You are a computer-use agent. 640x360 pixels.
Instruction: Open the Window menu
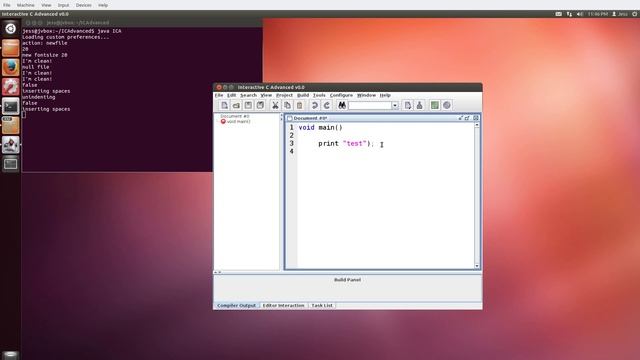(366, 95)
